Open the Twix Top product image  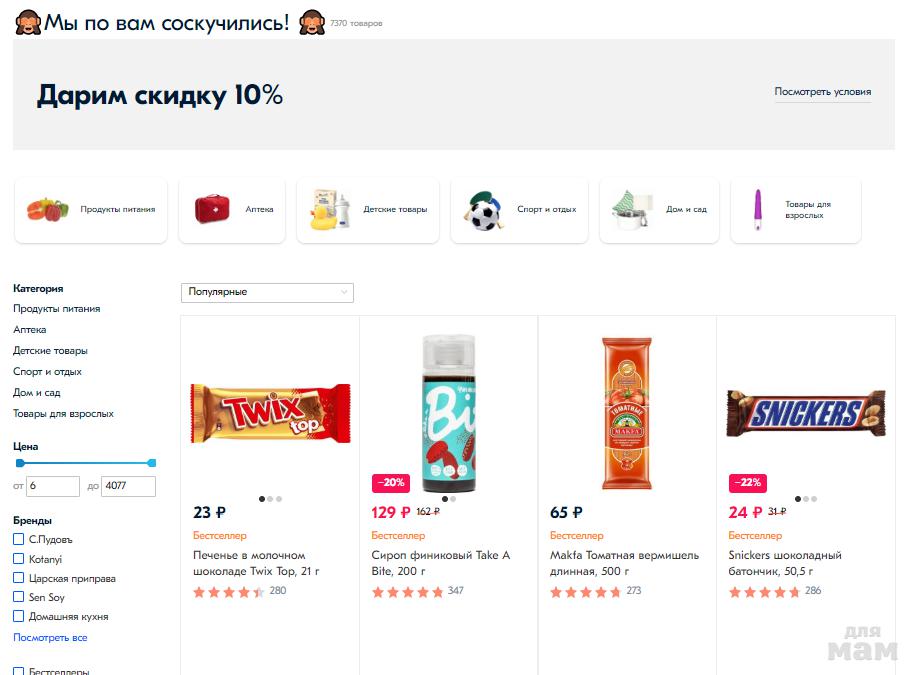click(x=270, y=412)
